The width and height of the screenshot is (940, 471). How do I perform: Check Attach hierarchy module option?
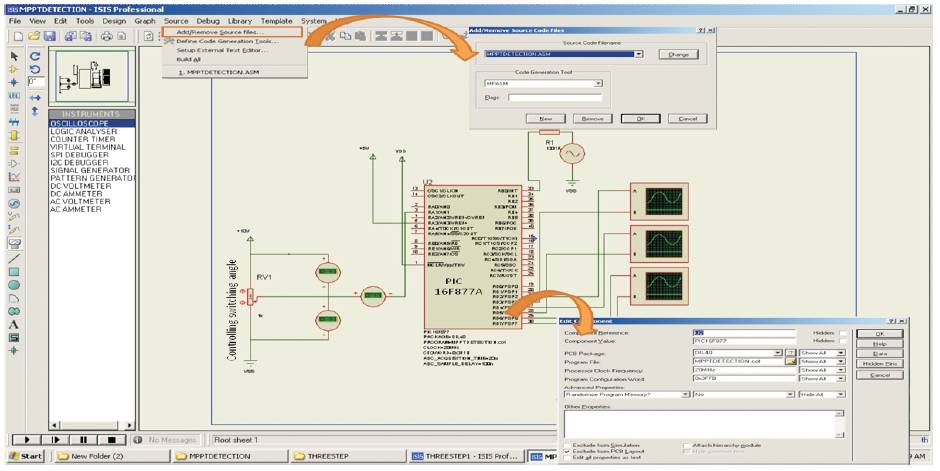click(x=686, y=445)
